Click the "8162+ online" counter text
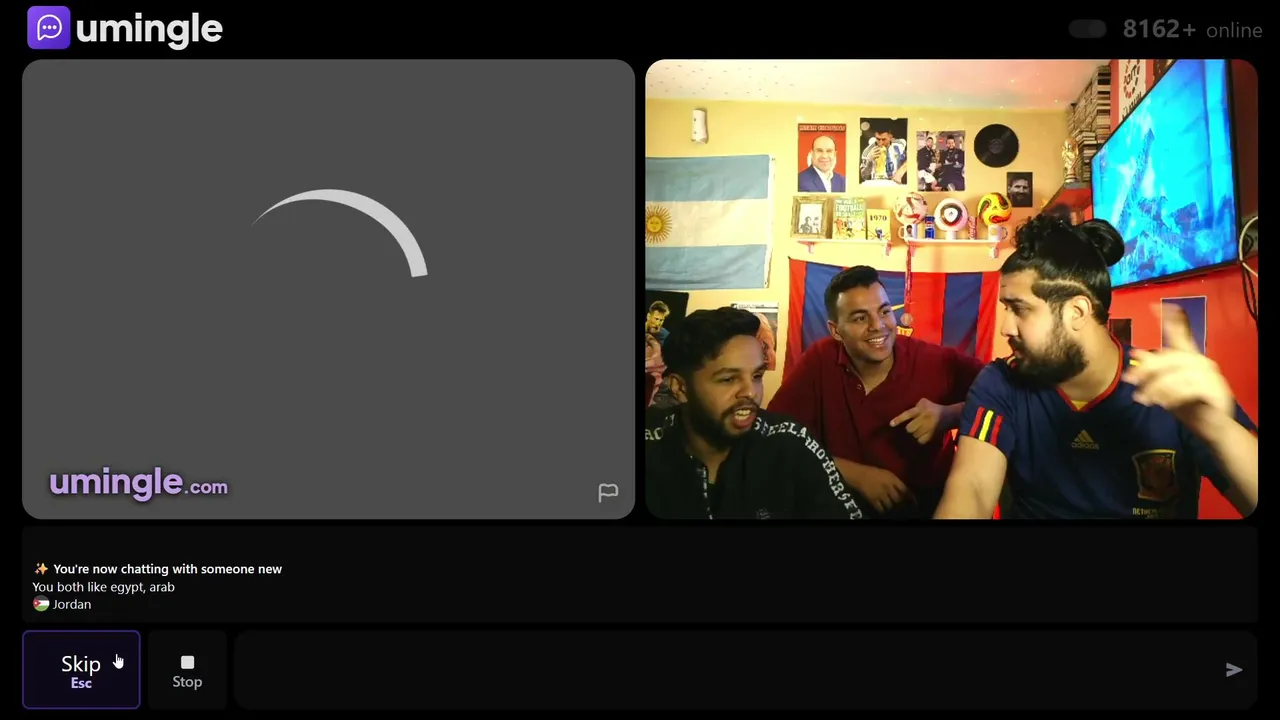The height and width of the screenshot is (720, 1280). [1192, 29]
